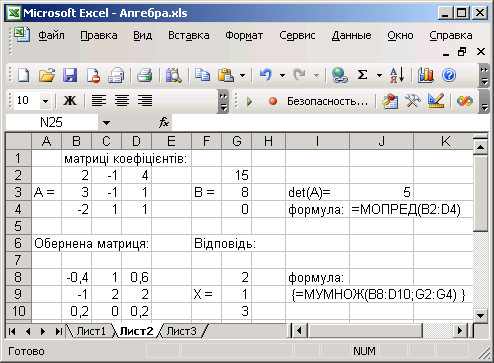Screen dimensions: 494x363
Task: Open Paste options dropdown arrow
Action: coord(243,75)
